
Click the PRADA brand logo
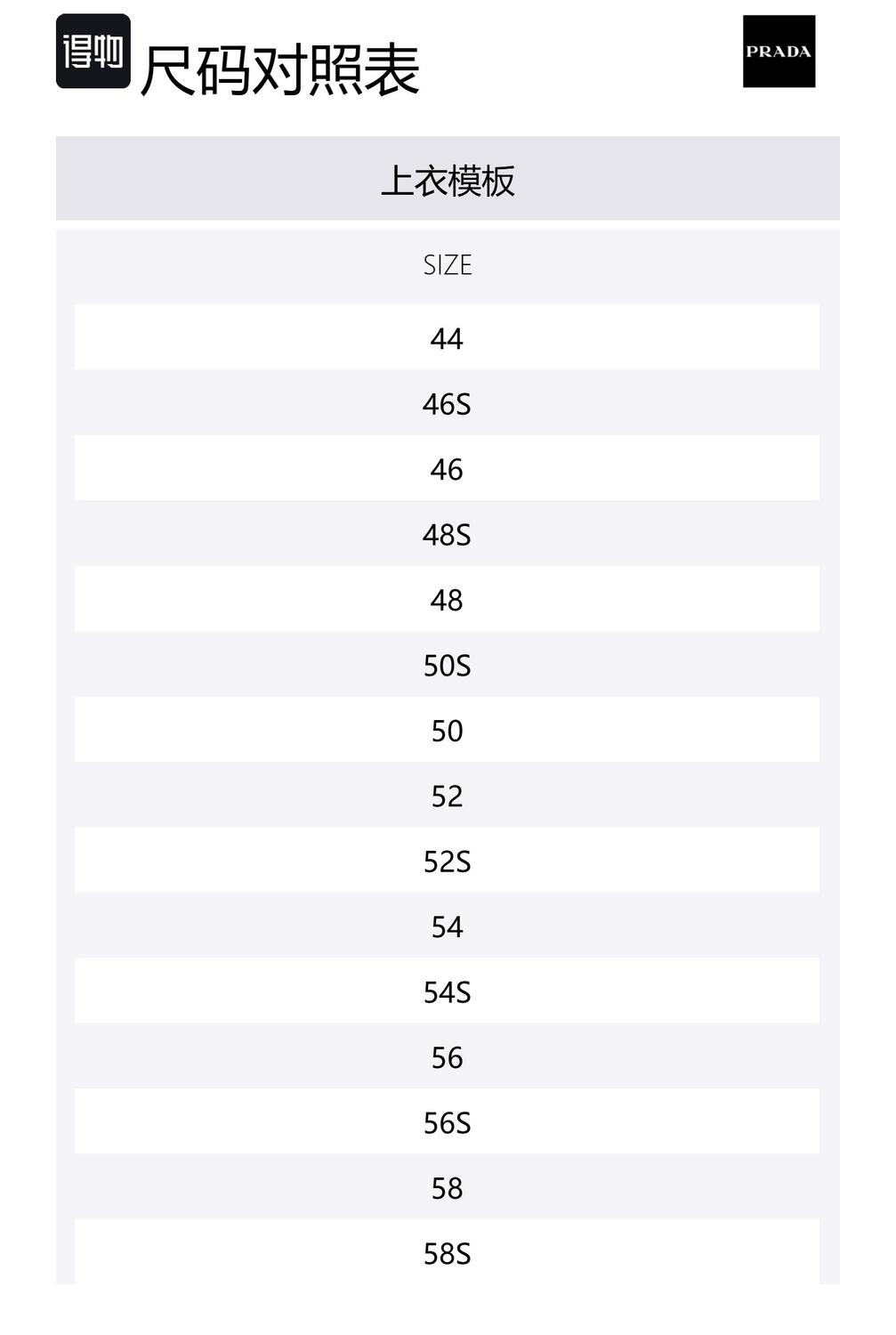click(x=779, y=52)
